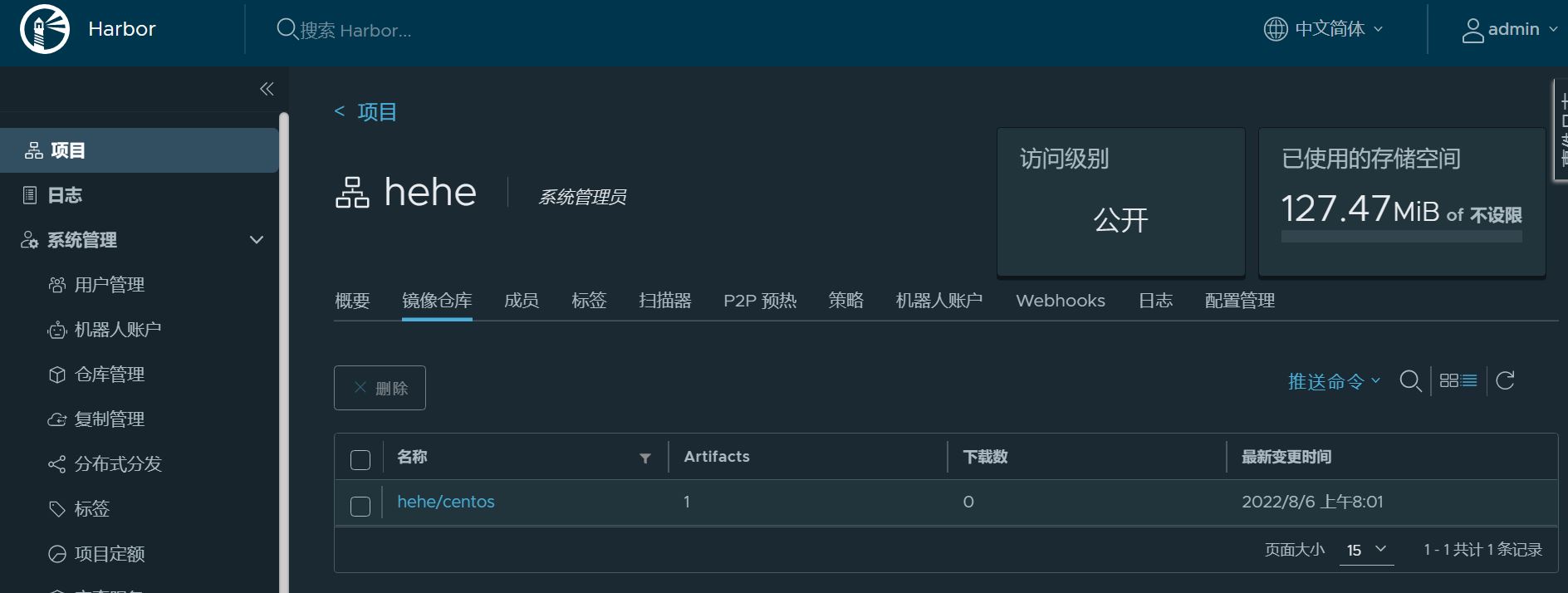Click the 复制管理 cloud icon
The width and height of the screenshot is (1568, 593).
click(57, 419)
